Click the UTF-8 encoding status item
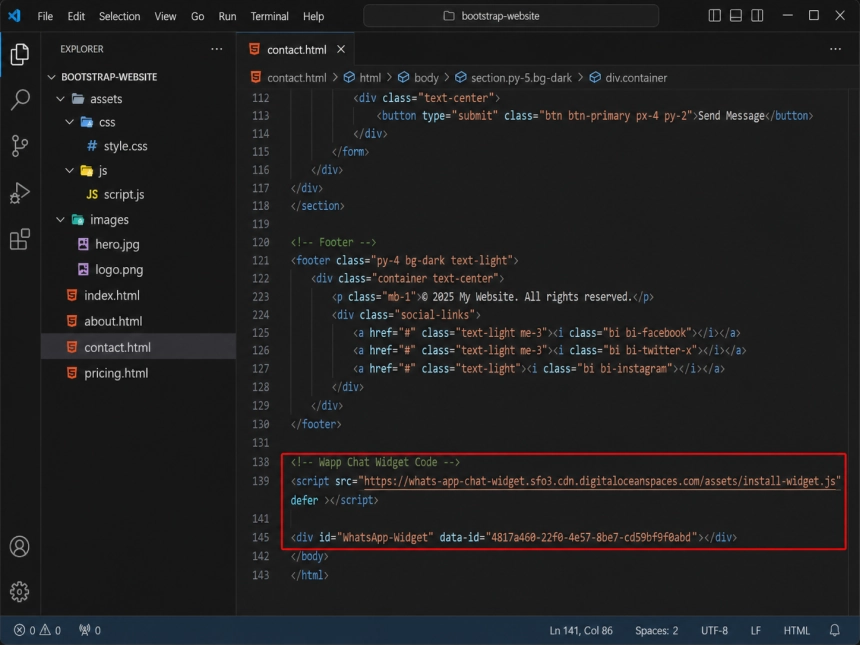Image resolution: width=860 pixels, height=645 pixels. pyautogui.click(x=714, y=630)
